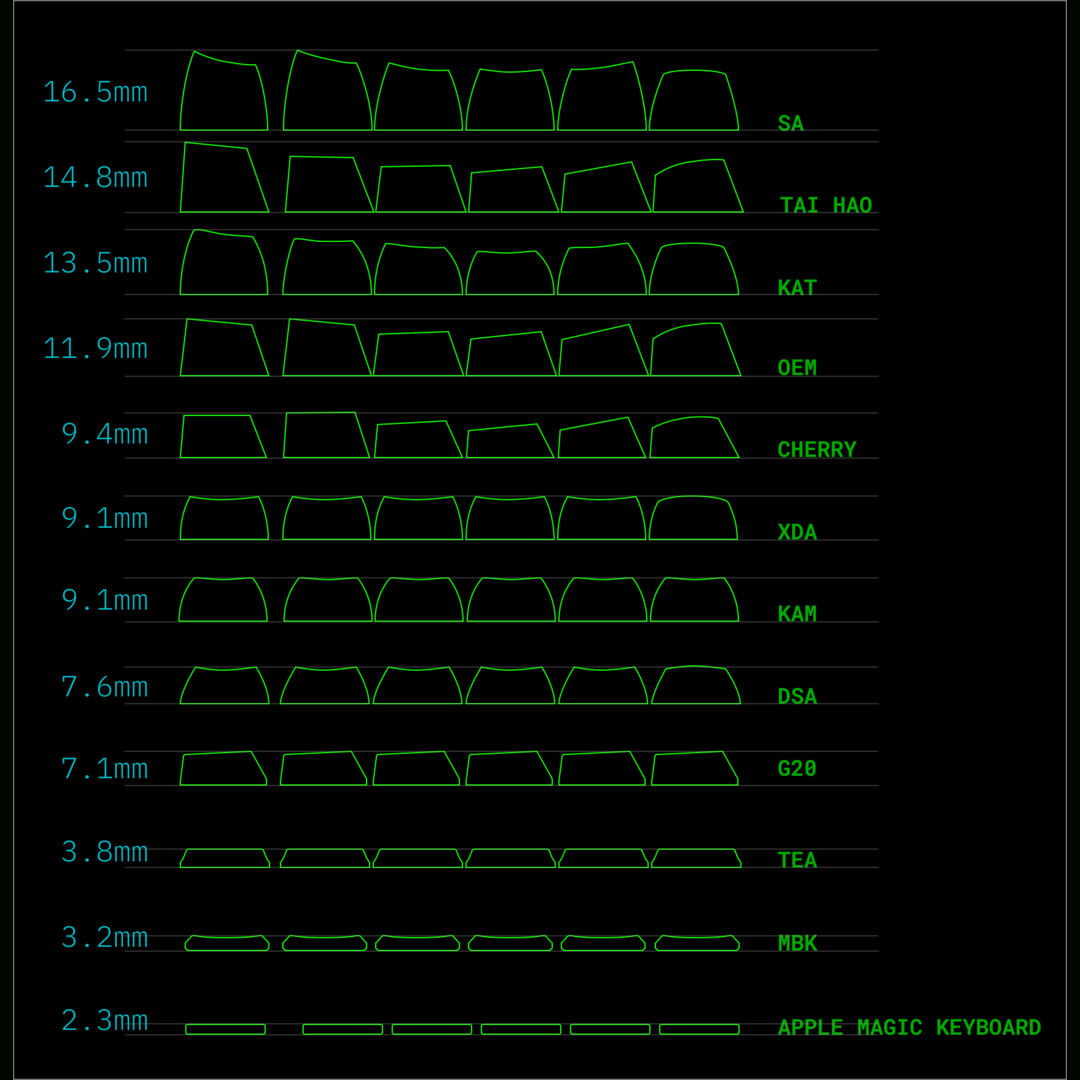Select the last keycap in the OEM row
This screenshot has width=1080, height=1080.
(696, 352)
